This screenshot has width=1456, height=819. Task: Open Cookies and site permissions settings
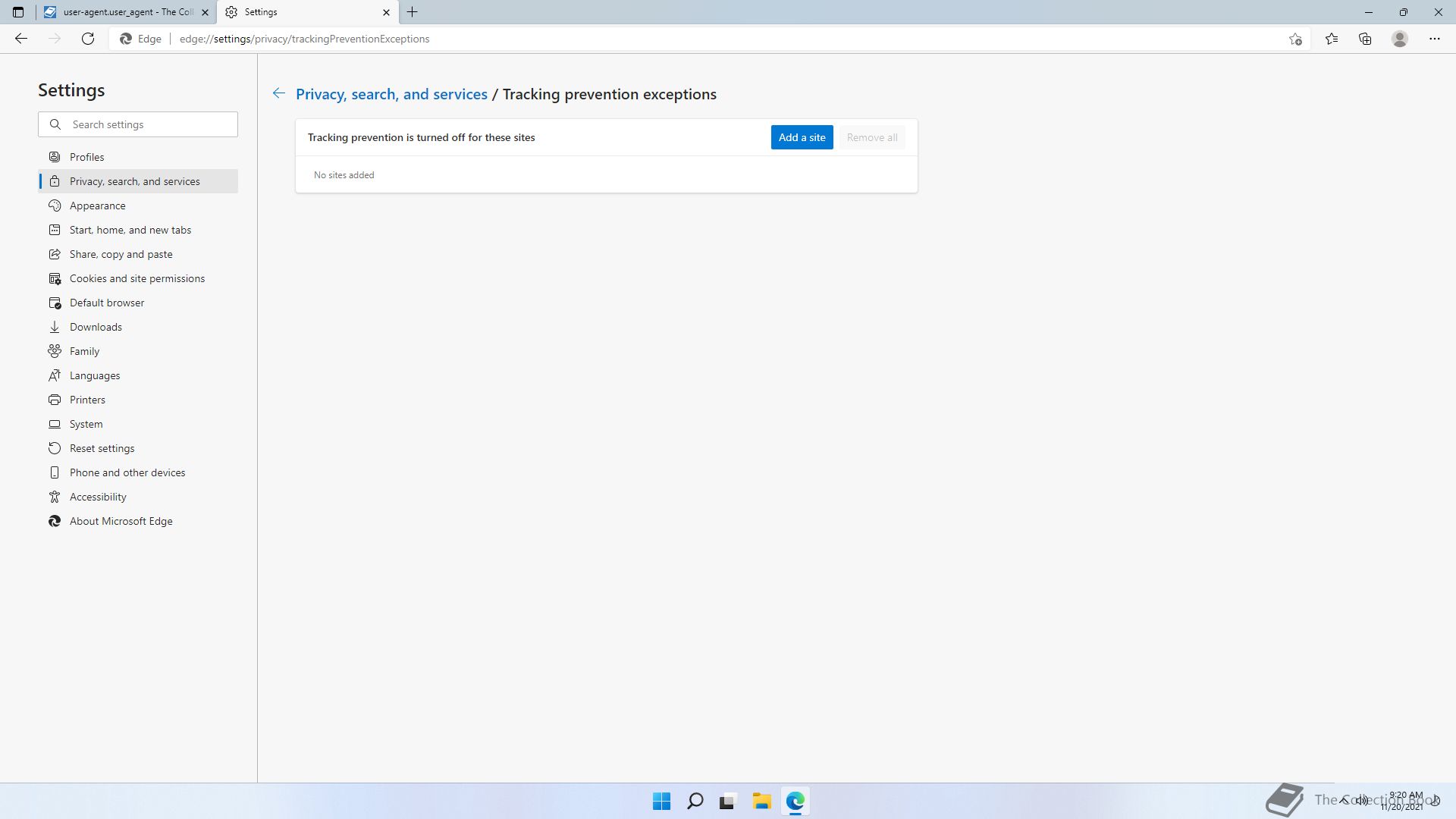click(x=137, y=278)
